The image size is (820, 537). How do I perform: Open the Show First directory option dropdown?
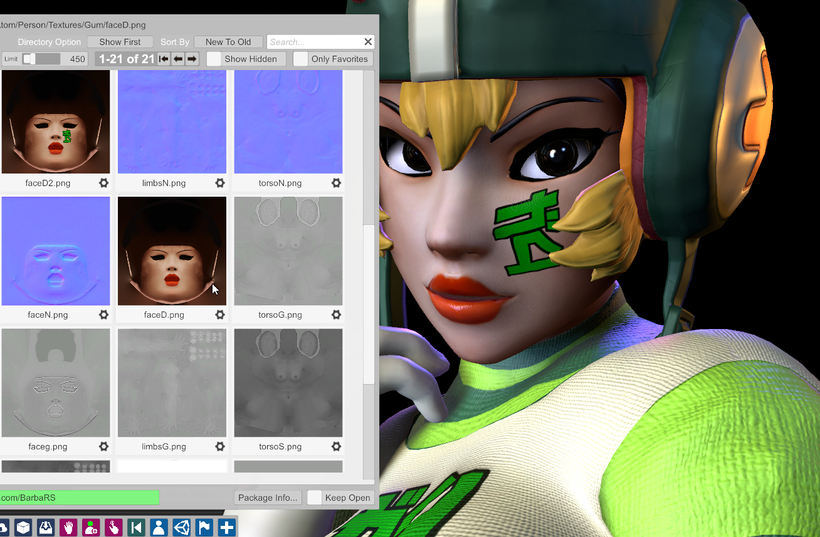click(x=120, y=42)
